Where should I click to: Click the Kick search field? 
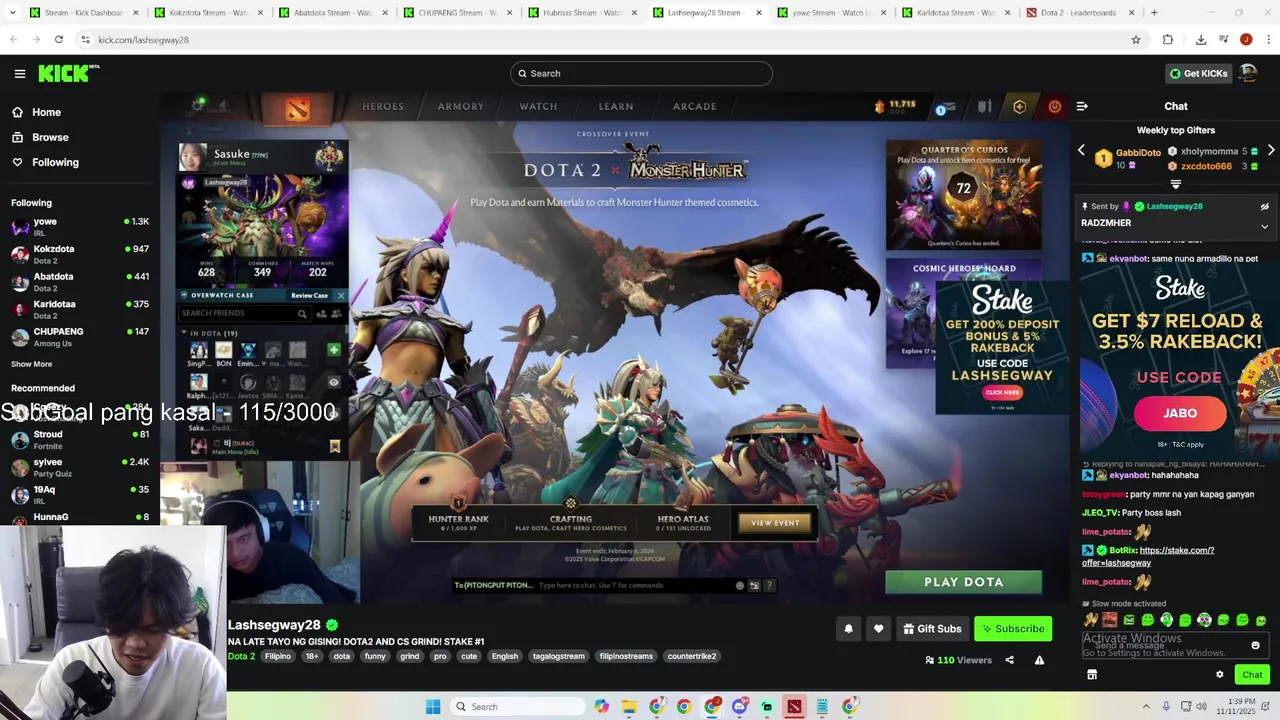(641, 73)
